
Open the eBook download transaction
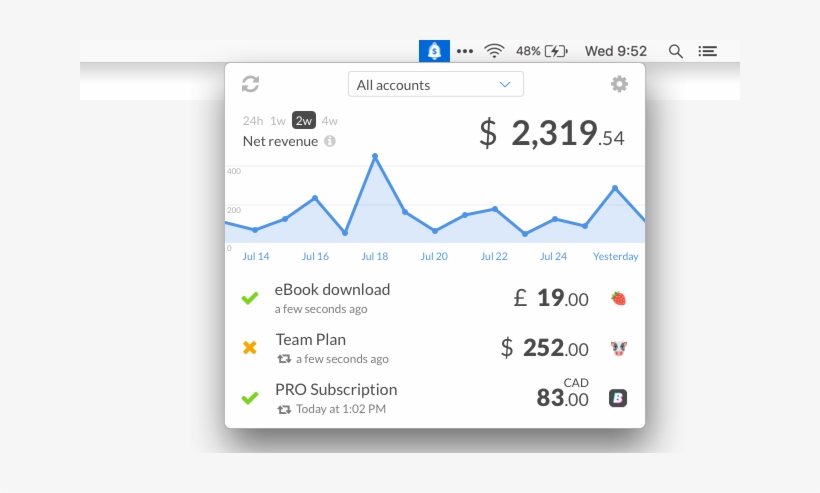click(x=435, y=299)
